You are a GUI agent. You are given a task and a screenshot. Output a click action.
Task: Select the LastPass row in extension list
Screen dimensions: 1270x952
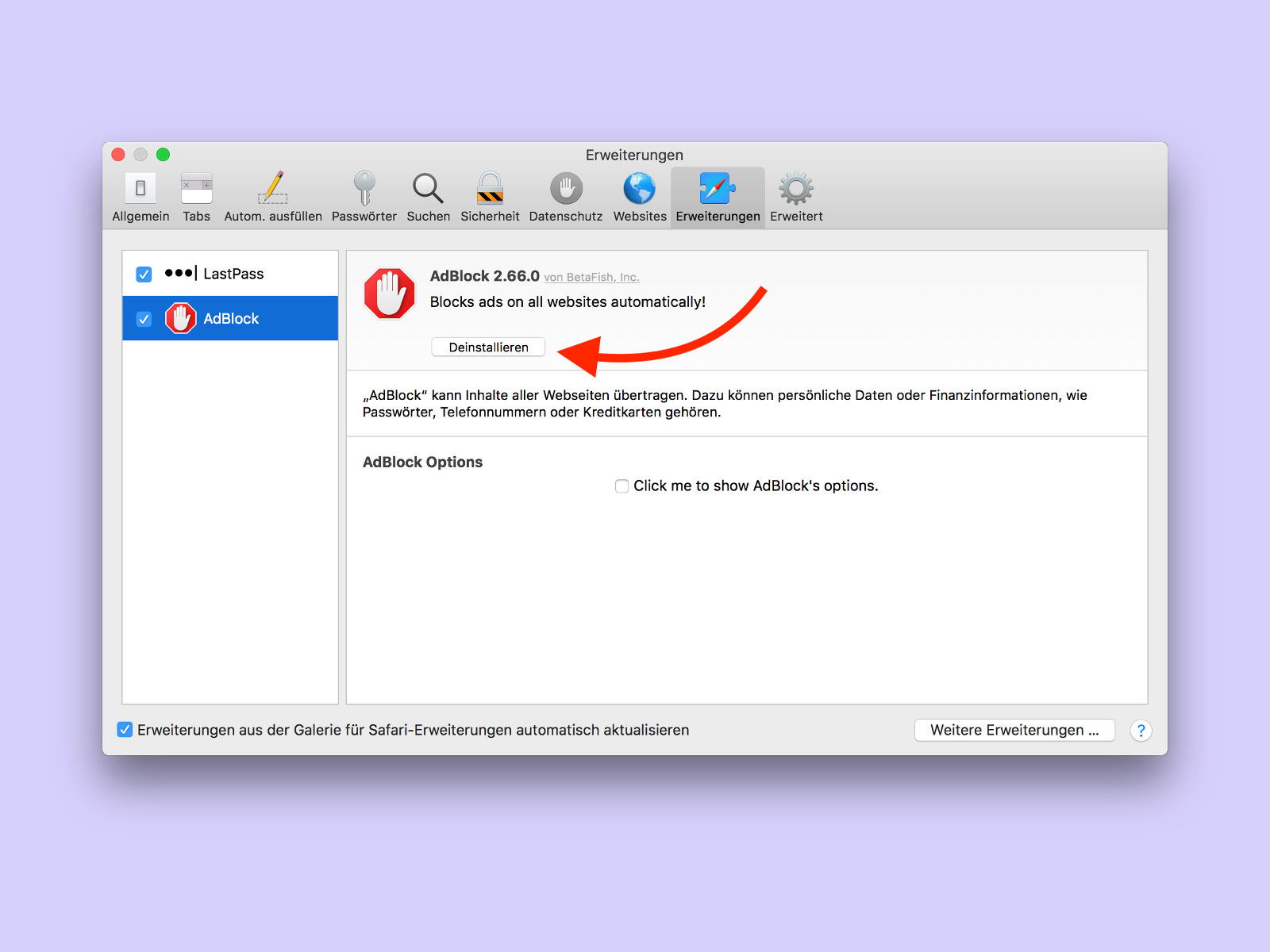(230, 274)
